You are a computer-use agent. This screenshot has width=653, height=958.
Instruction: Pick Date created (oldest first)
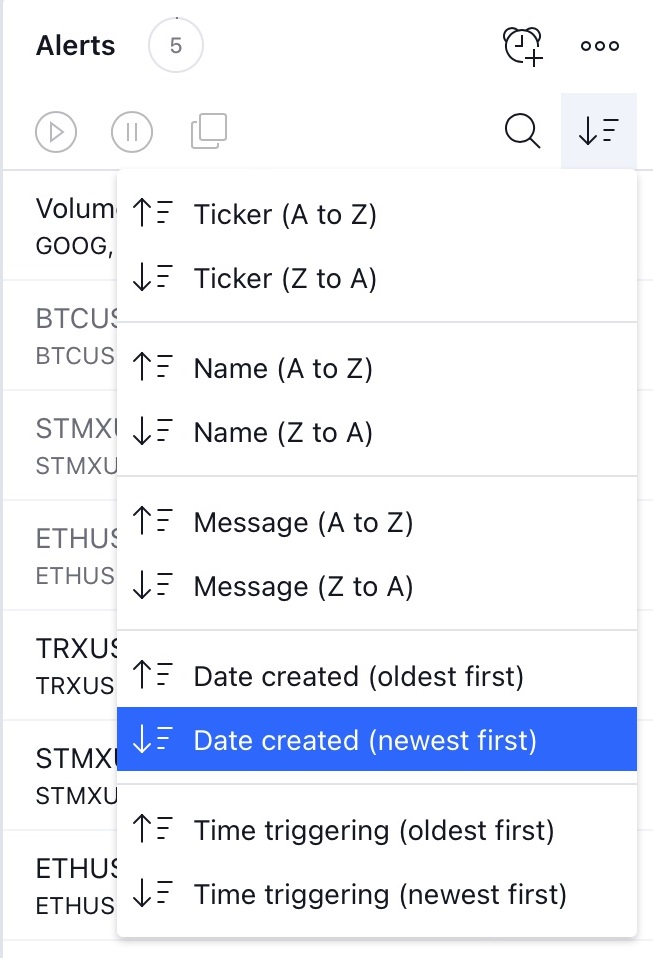(377, 676)
